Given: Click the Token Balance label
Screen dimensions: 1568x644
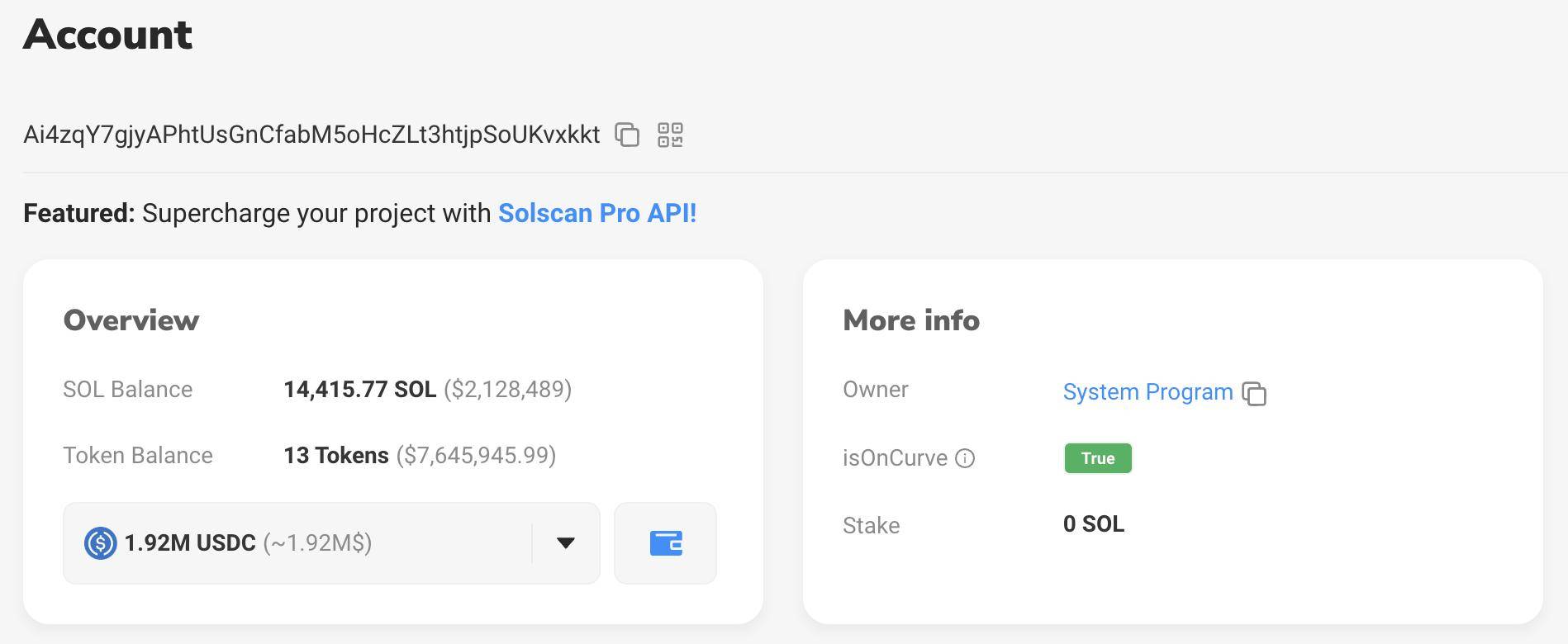Looking at the screenshot, I should [138, 455].
